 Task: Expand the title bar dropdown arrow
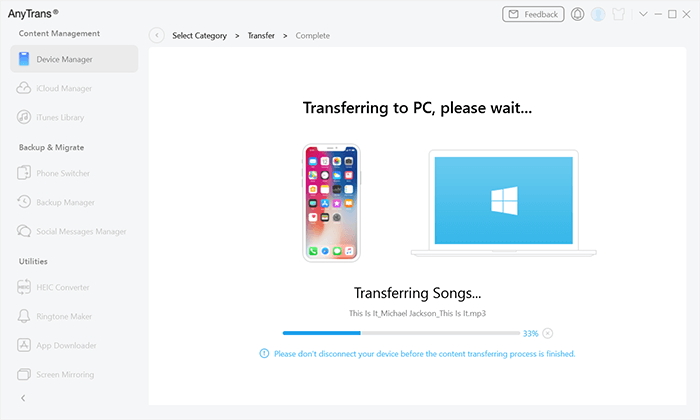click(643, 14)
